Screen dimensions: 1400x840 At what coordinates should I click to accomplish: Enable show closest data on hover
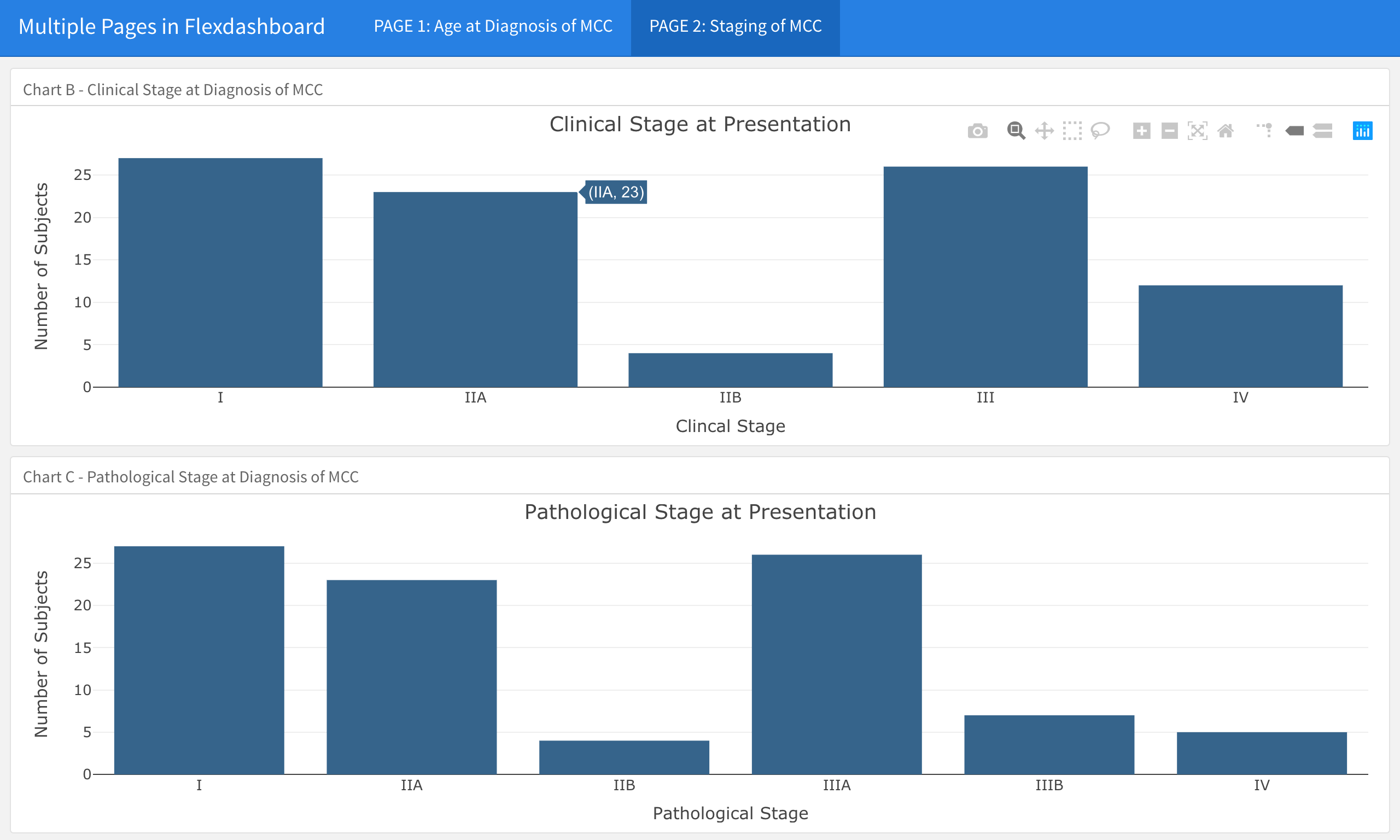[x=1294, y=131]
